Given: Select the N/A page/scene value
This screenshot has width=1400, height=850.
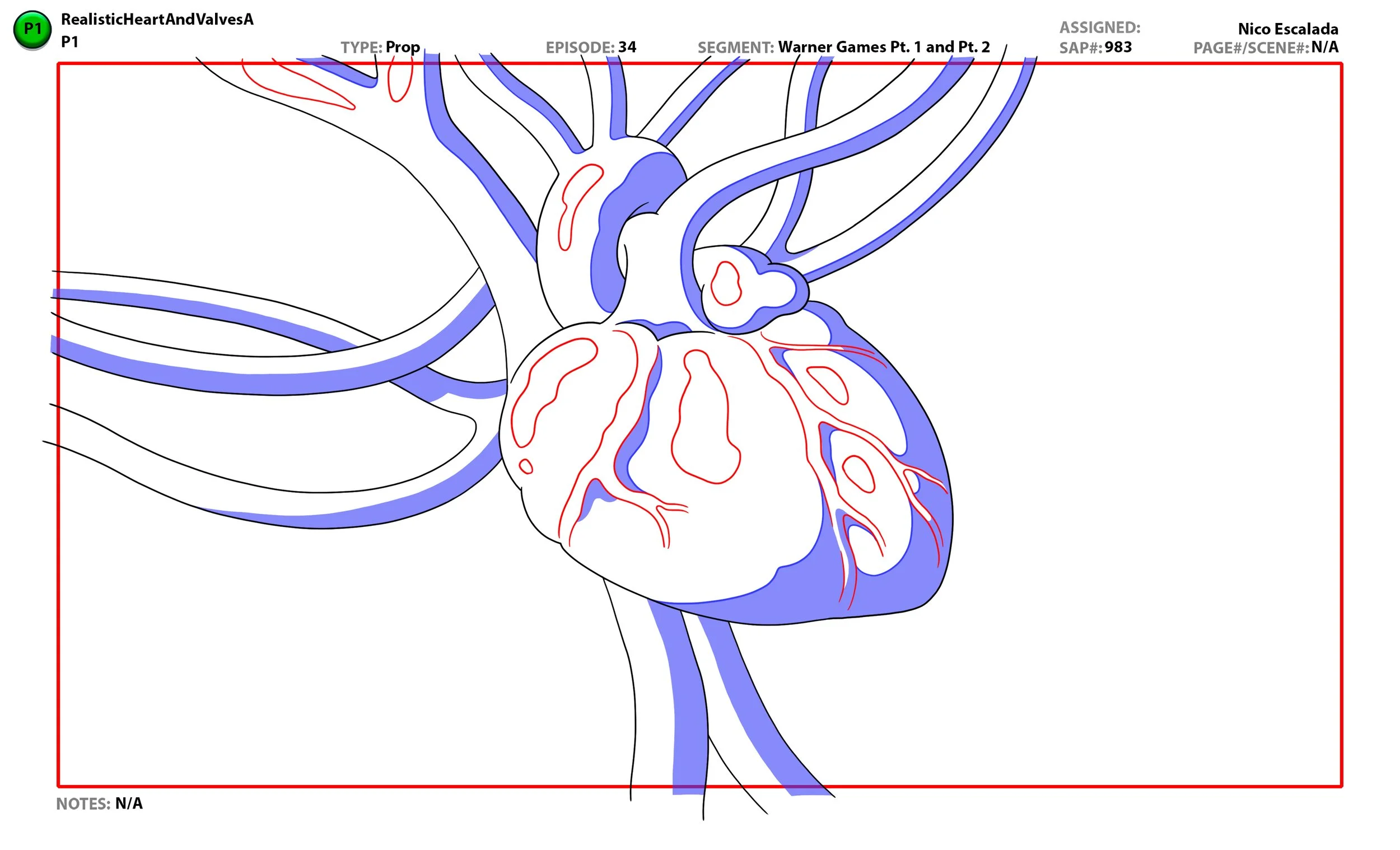Looking at the screenshot, I should click(x=1324, y=48).
